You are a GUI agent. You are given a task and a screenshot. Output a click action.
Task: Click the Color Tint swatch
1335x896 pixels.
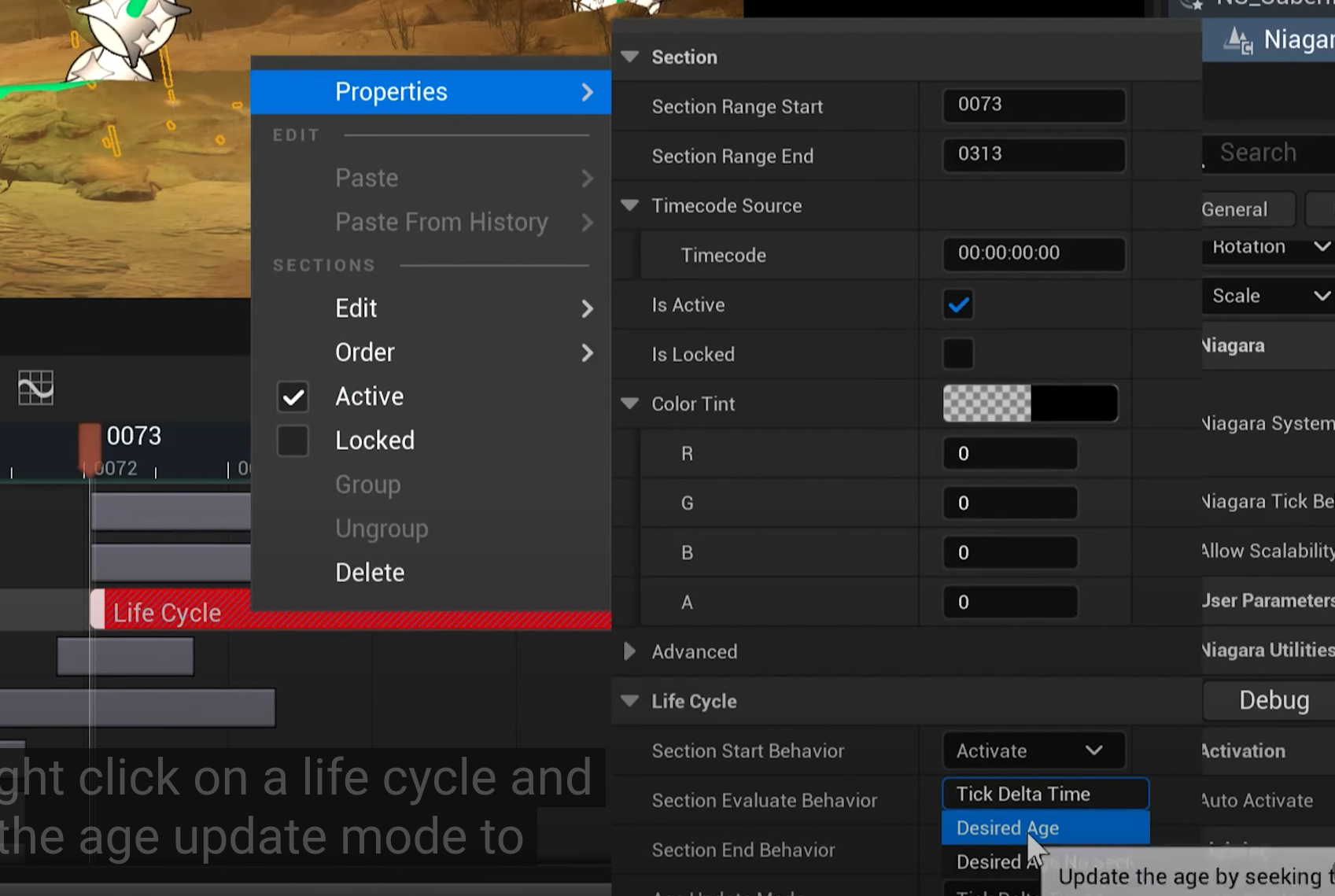[x=1030, y=404]
